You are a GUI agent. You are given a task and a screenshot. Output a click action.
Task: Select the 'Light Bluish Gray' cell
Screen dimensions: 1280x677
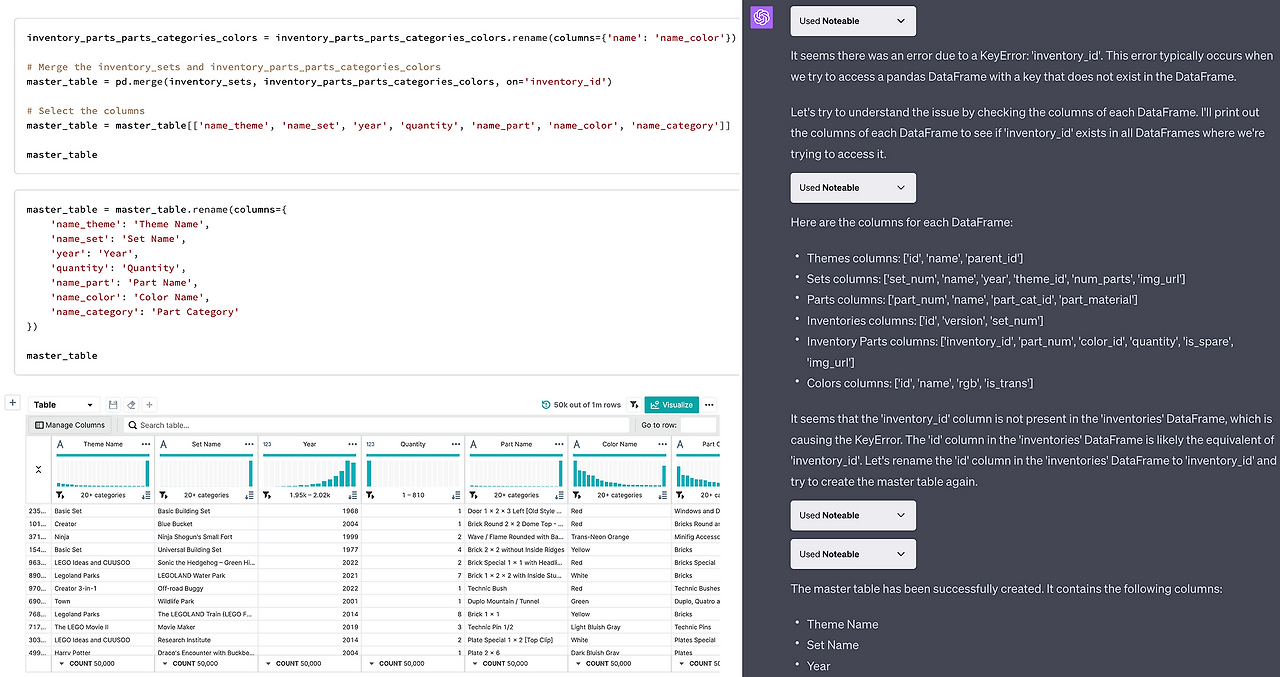tap(619, 627)
